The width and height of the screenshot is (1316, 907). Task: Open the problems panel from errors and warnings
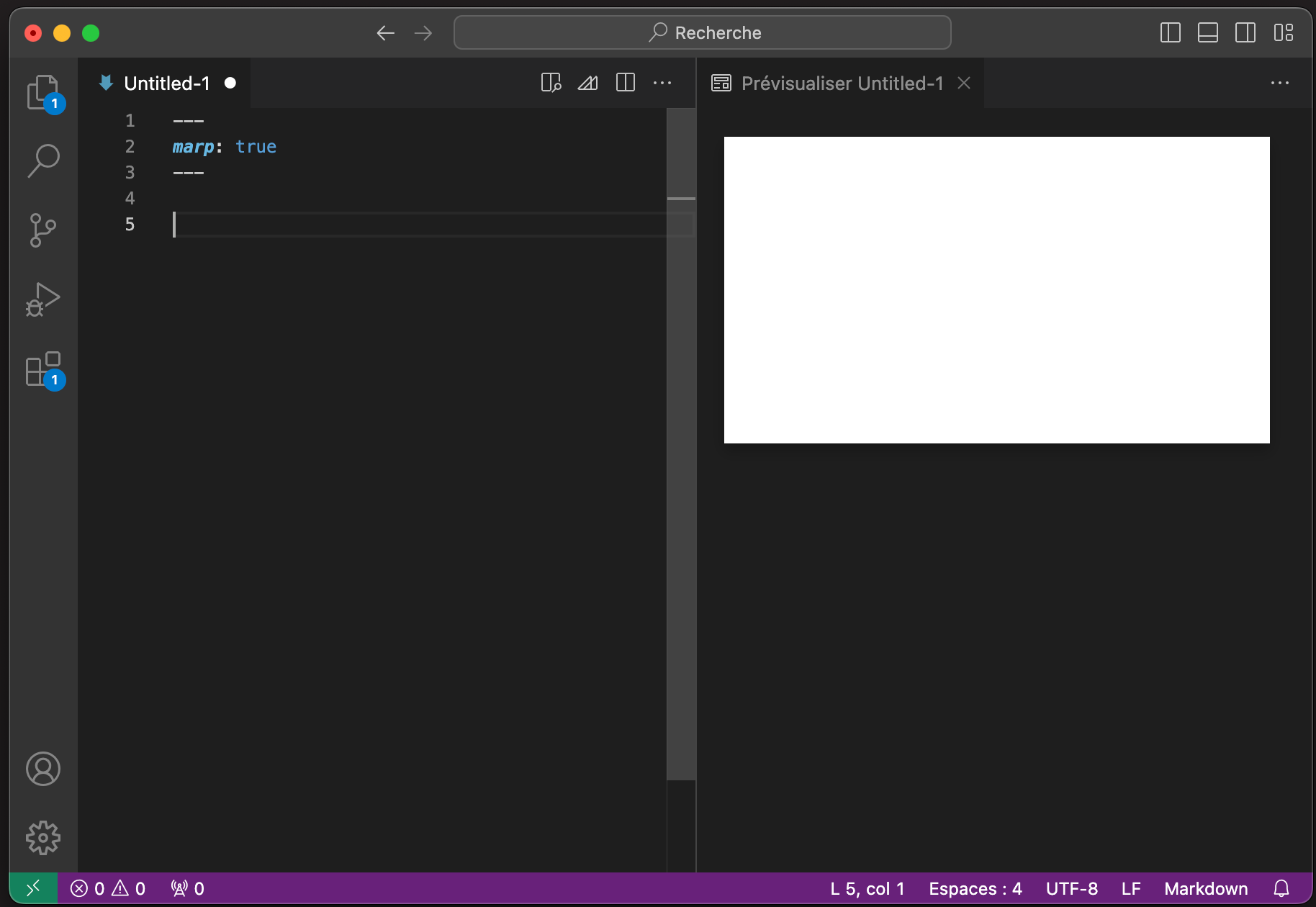pyautogui.click(x=108, y=888)
